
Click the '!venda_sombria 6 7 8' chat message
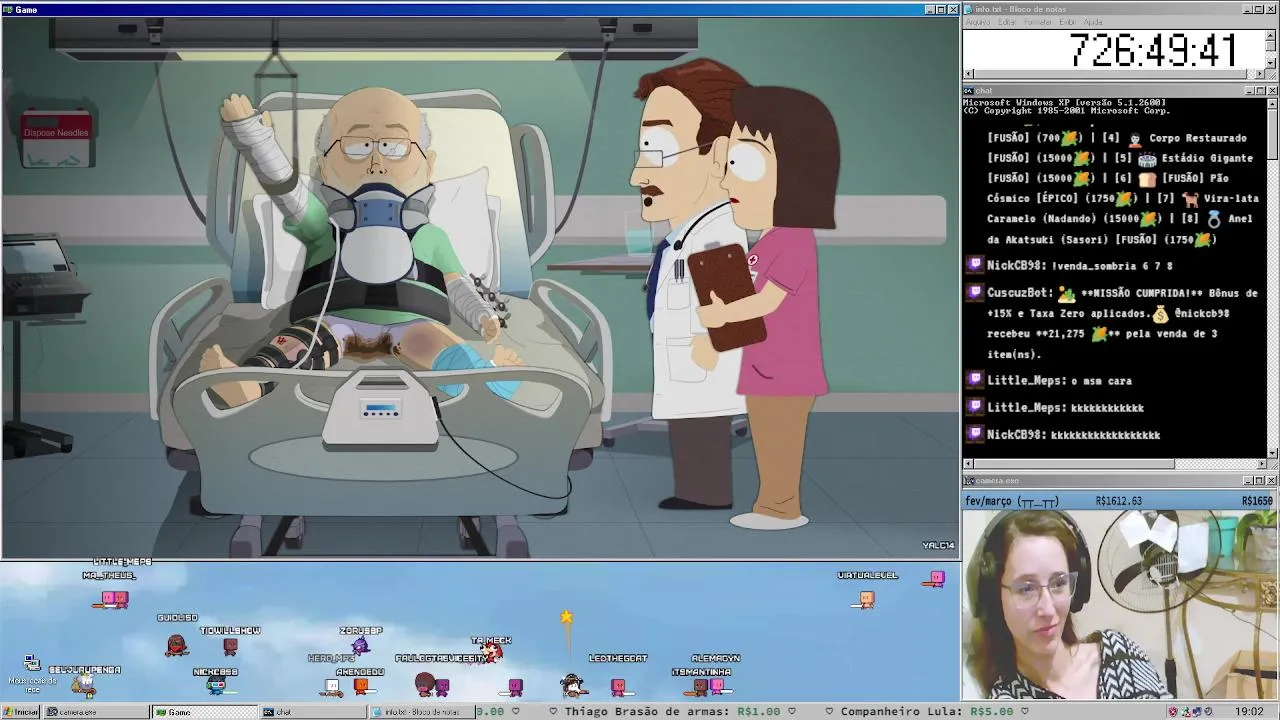[1112, 266]
